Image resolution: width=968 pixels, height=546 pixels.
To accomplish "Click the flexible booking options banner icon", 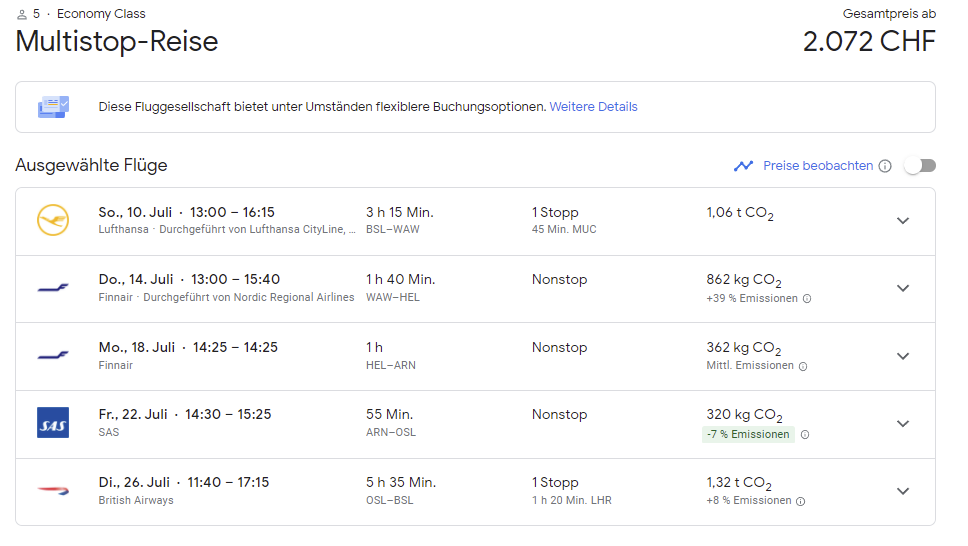I will 53,107.
